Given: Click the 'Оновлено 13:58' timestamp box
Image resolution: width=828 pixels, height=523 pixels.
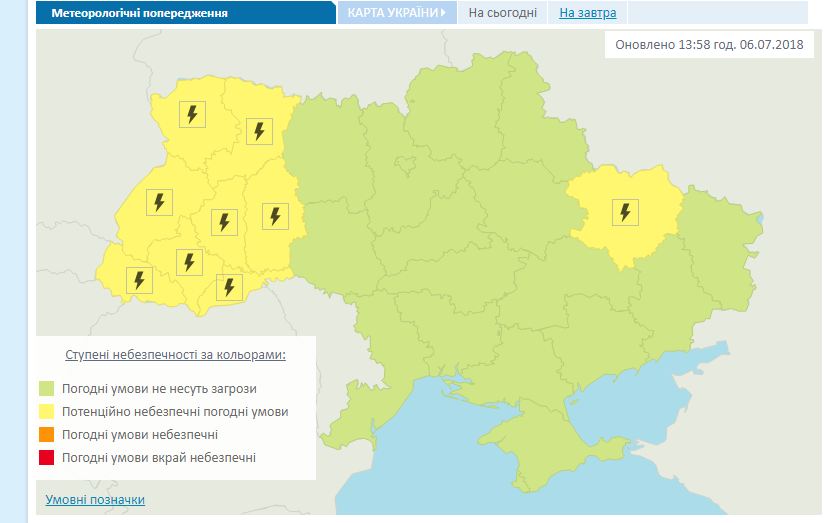Looking at the screenshot, I should pyautogui.click(x=707, y=46).
